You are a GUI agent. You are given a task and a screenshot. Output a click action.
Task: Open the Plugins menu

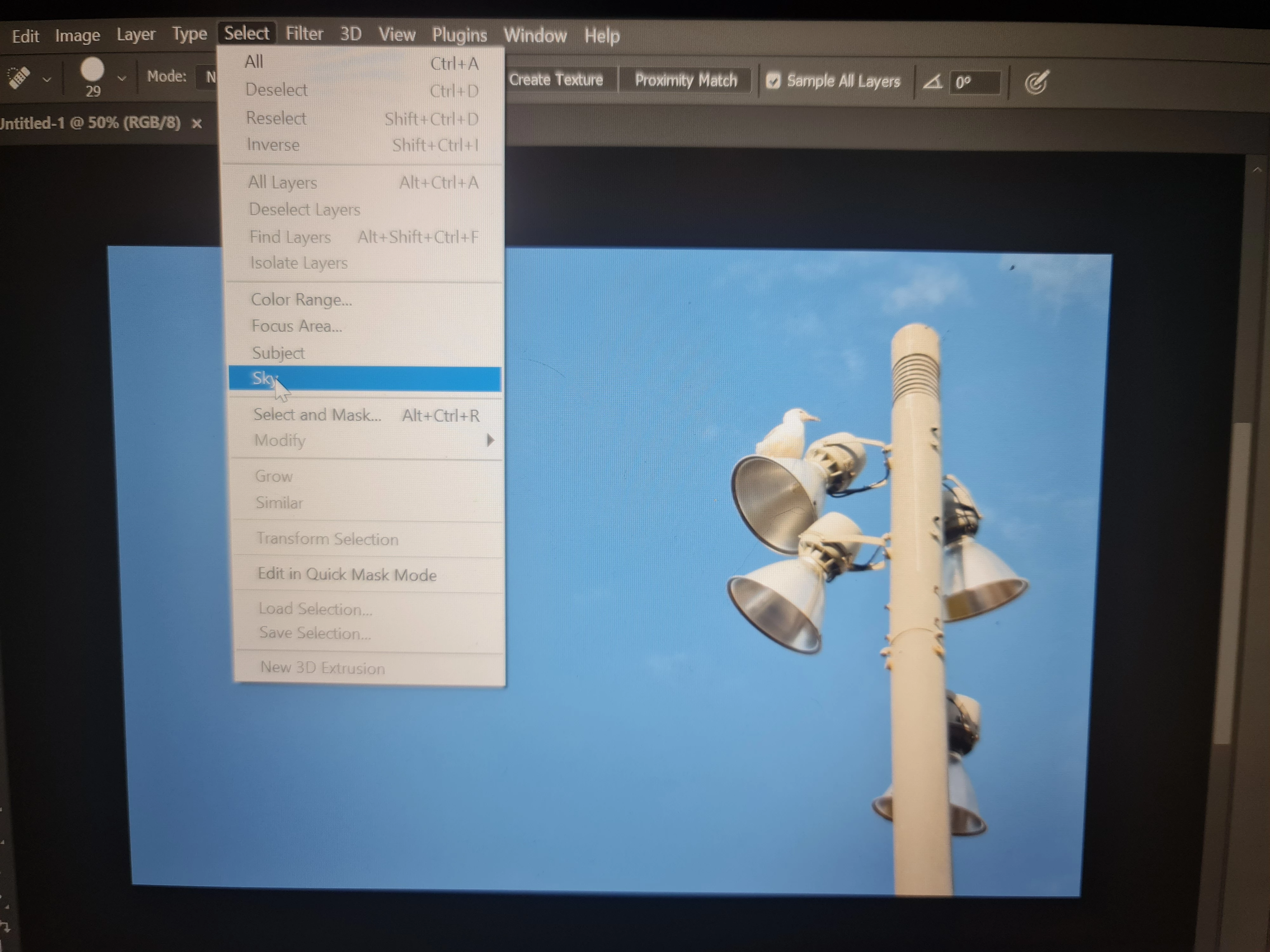pos(459,36)
